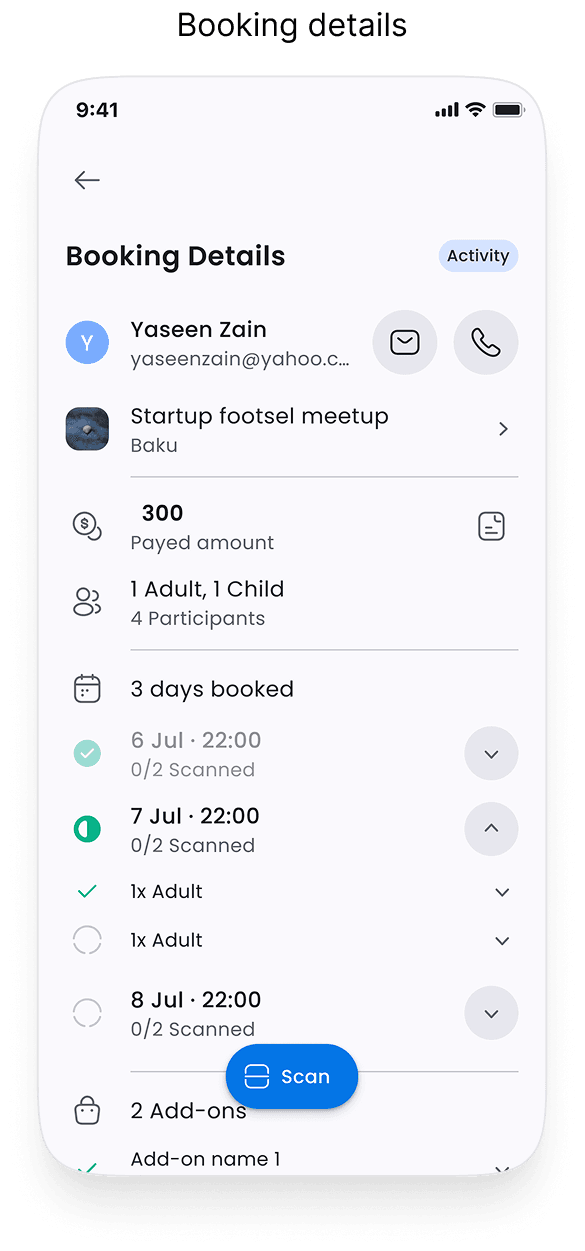The height and width of the screenshot is (1251, 585).
Task: Tap the calendar icon next to 3 days booked
Action: point(87,688)
